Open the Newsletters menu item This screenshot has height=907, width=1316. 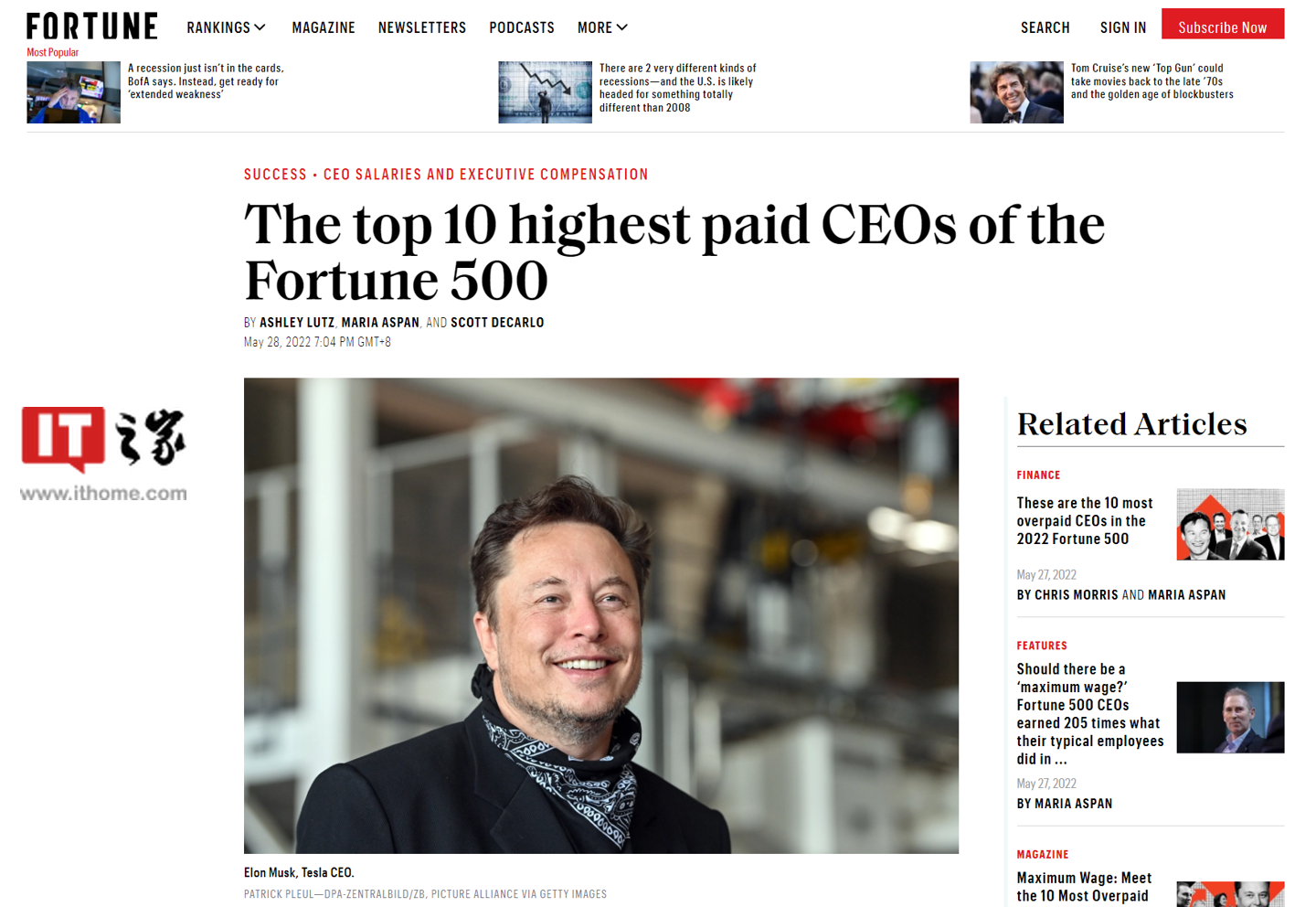click(x=422, y=27)
